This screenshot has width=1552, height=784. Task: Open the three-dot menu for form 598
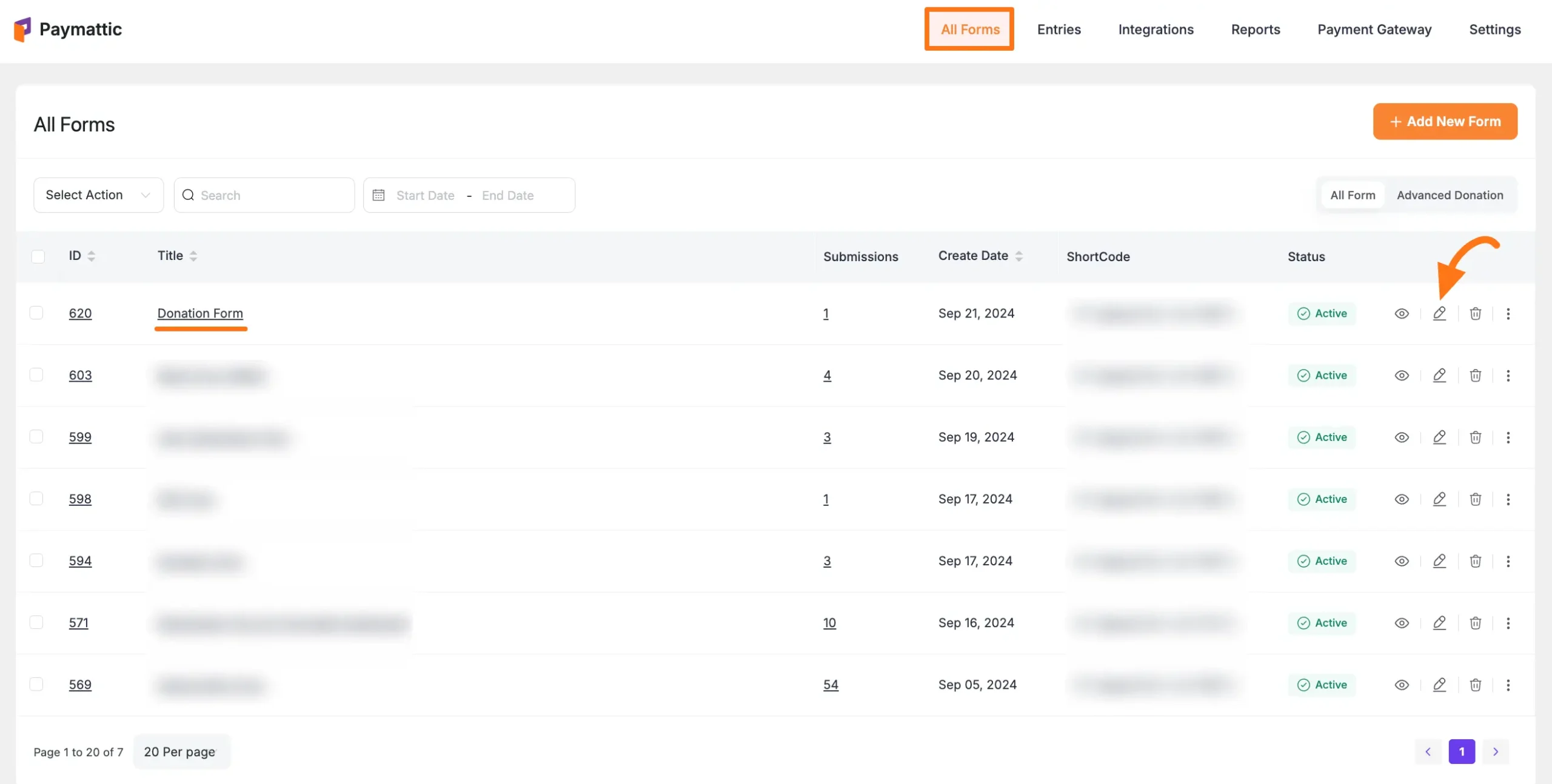[1508, 499]
